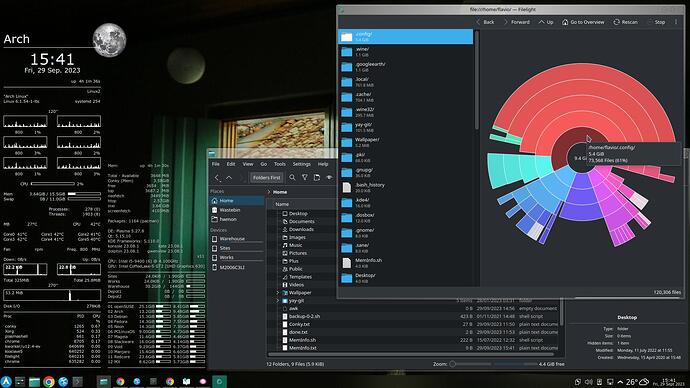
Task: Select the MemInfo.sh file in Filelight list
Action: point(405,263)
